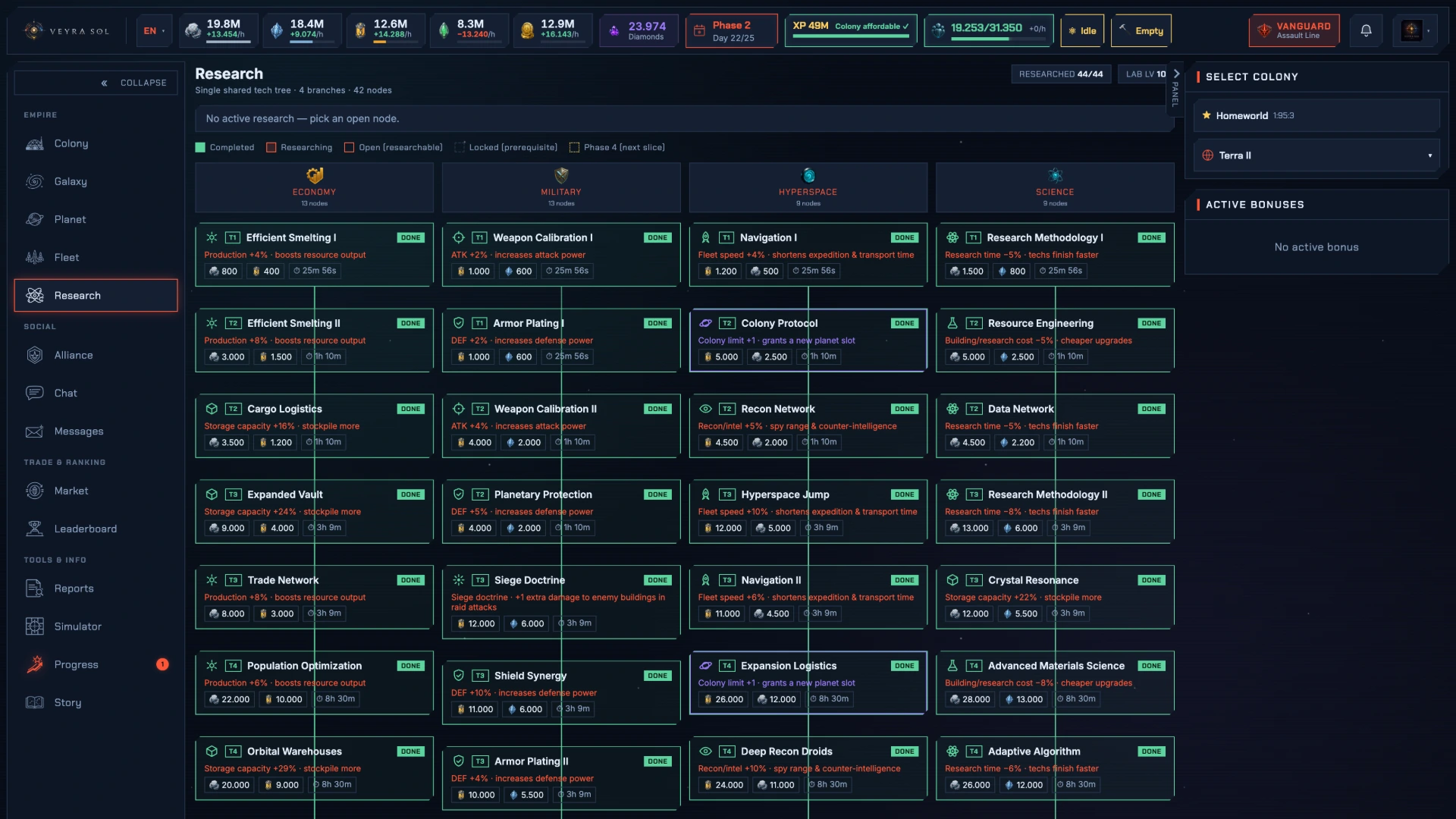The width and height of the screenshot is (1456, 819).
Task: Open the Chat bubble icon
Action: [35, 394]
